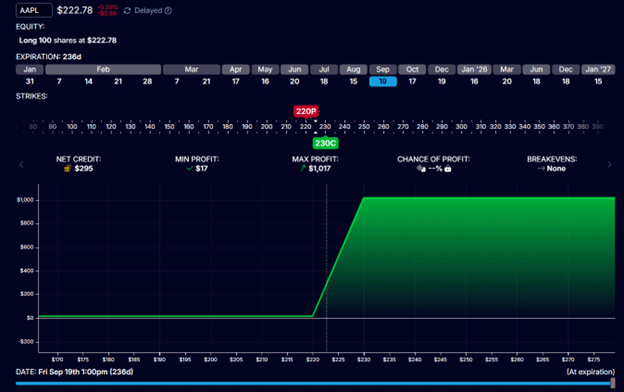Image resolution: width=624 pixels, height=392 pixels.
Task: Choose the Feb 14 expiration date
Action: click(88, 82)
